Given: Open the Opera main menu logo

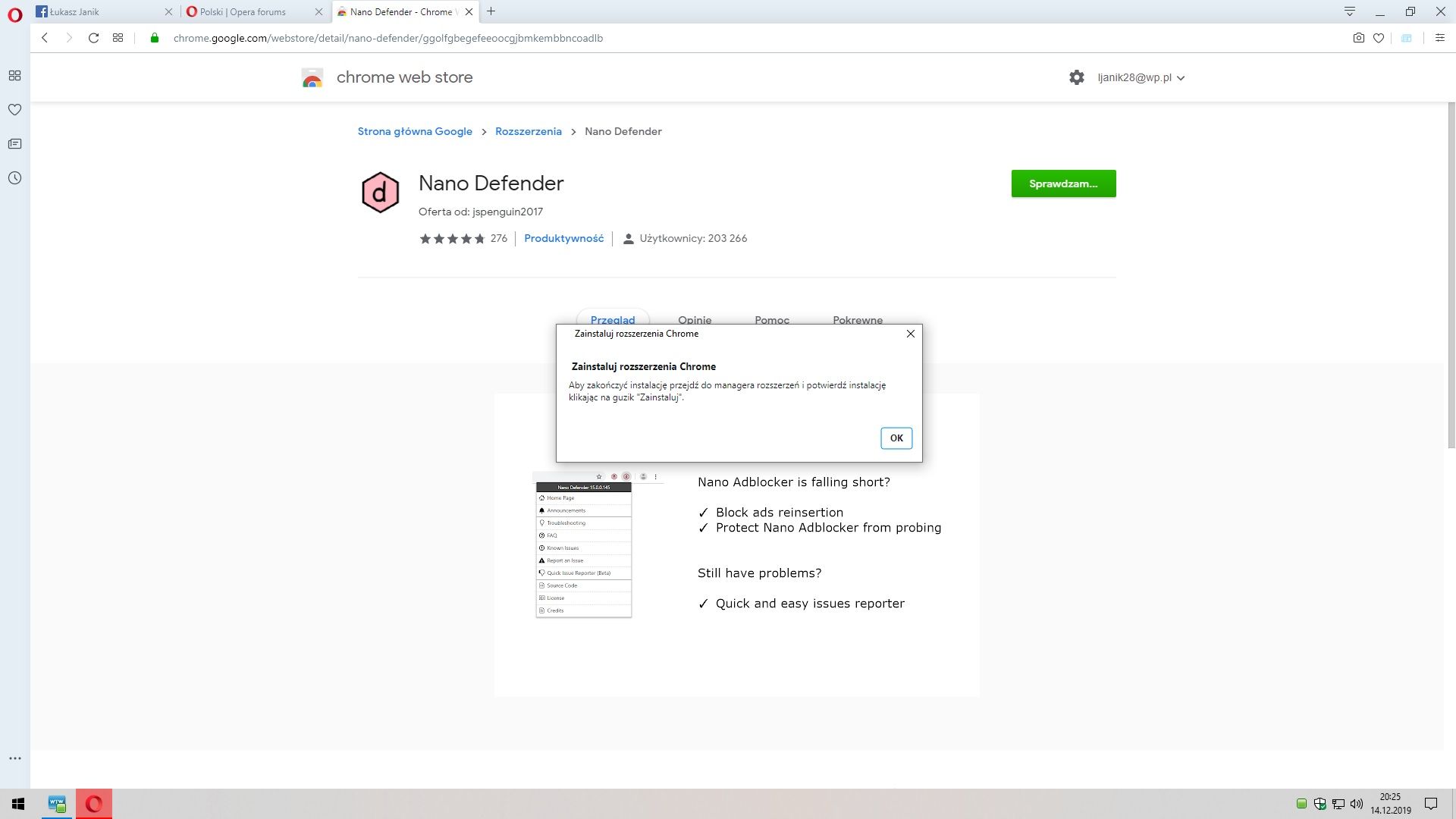Looking at the screenshot, I should (14, 15).
